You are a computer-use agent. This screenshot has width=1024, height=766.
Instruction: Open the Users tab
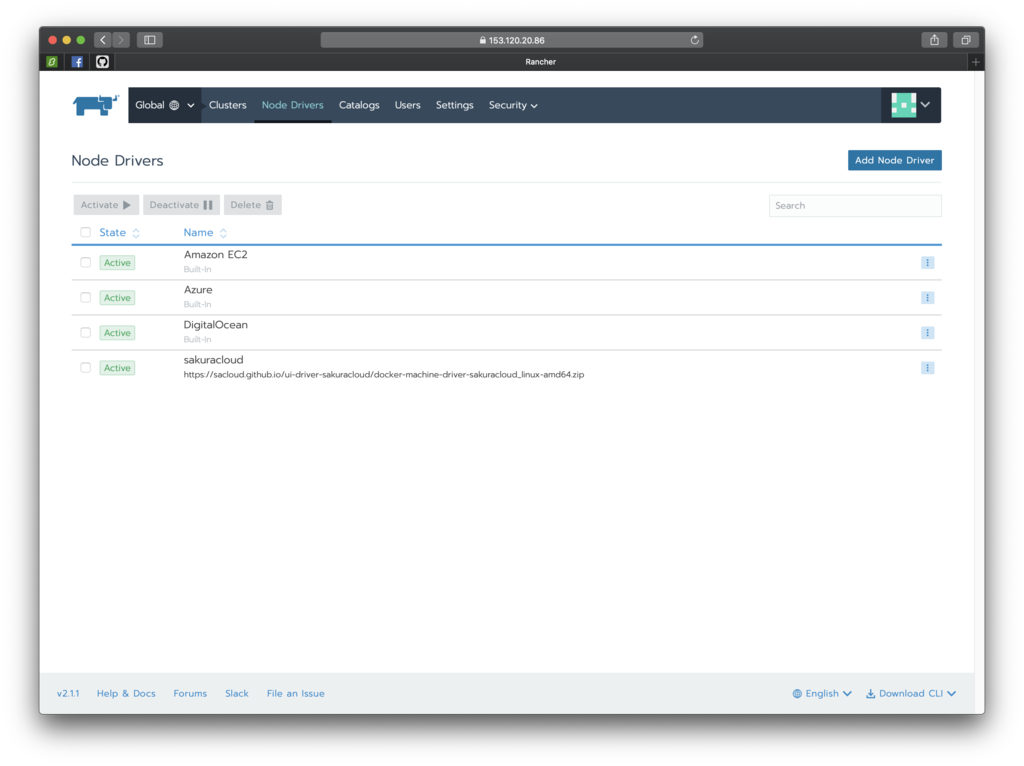pyautogui.click(x=408, y=105)
